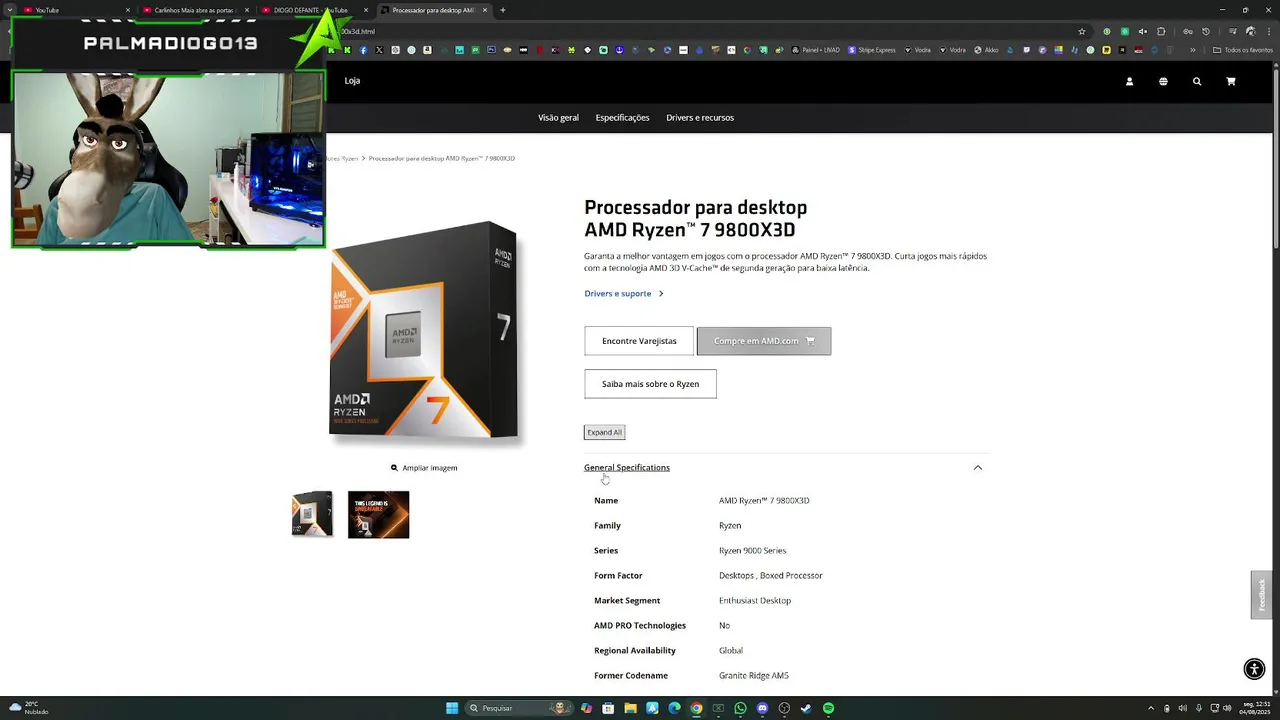1280x720 pixels.
Task: Switch to the DIOGO DEFANTE YouTube tab
Action: [313, 10]
